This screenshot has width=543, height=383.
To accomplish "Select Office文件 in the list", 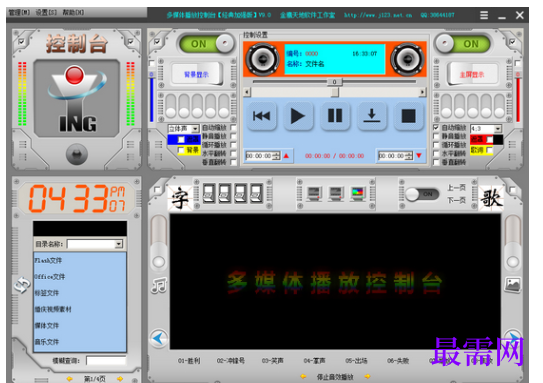I will click(50, 277).
